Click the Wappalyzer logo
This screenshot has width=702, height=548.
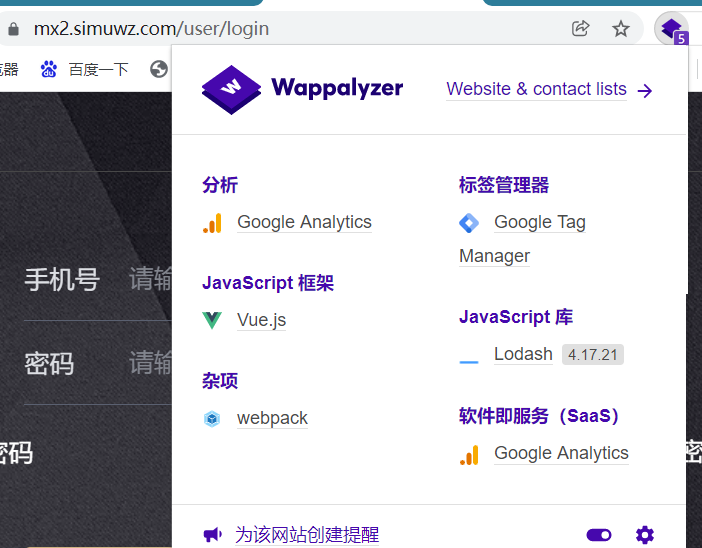[x=303, y=89]
